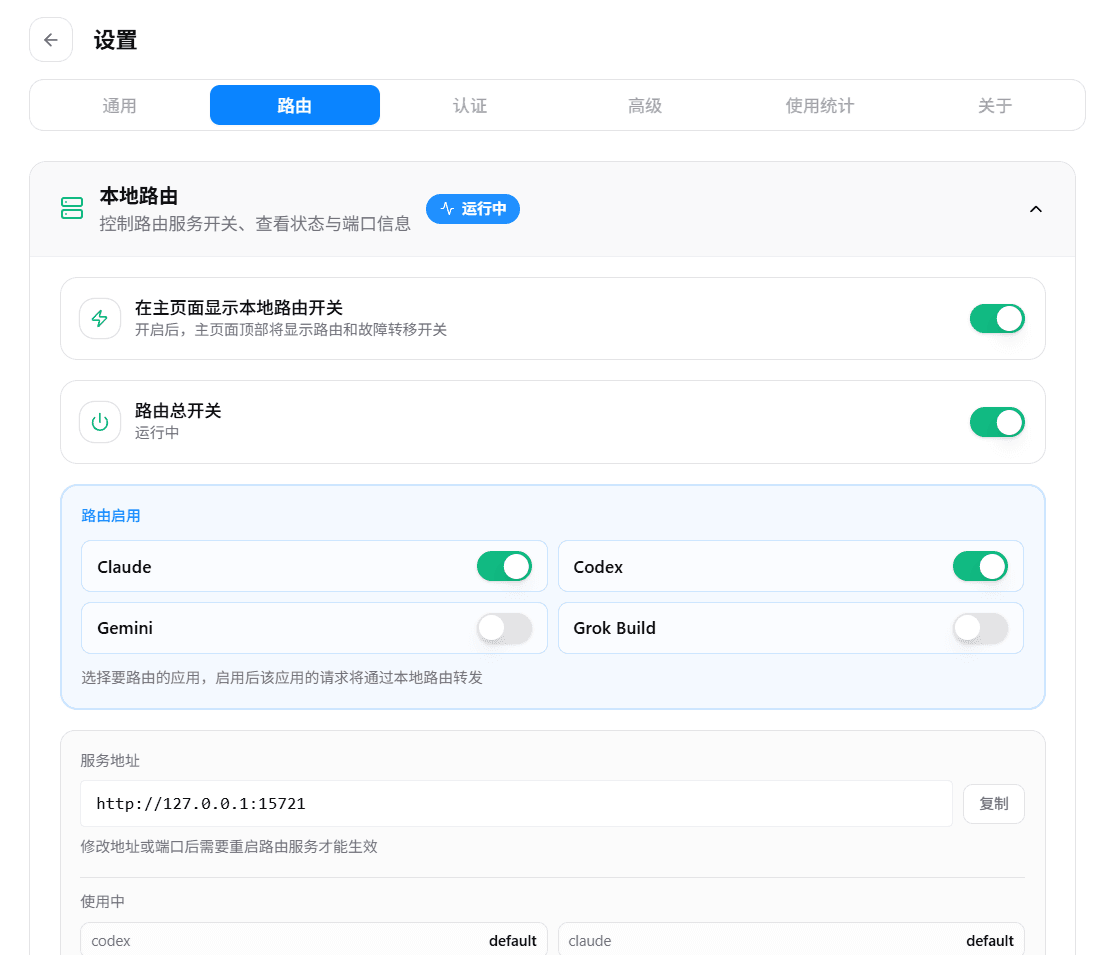The image size is (1114, 974).
Task: Click the pulse icon in 运行中 badge
Action: click(x=447, y=208)
